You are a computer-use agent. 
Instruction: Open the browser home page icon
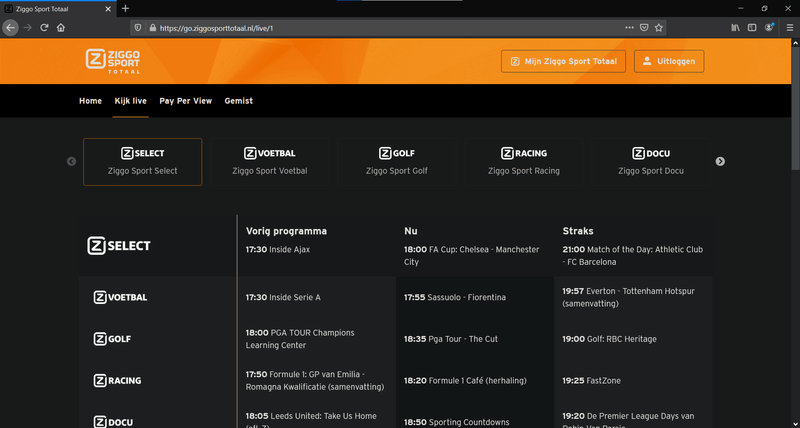(x=61, y=28)
